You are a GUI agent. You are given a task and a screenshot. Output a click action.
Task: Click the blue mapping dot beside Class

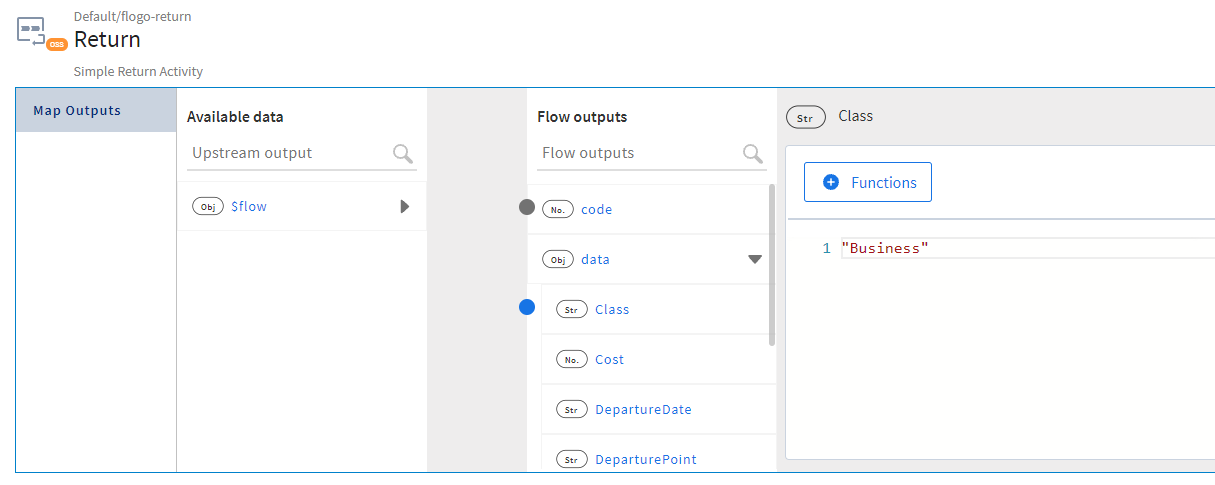(x=527, y=308)
